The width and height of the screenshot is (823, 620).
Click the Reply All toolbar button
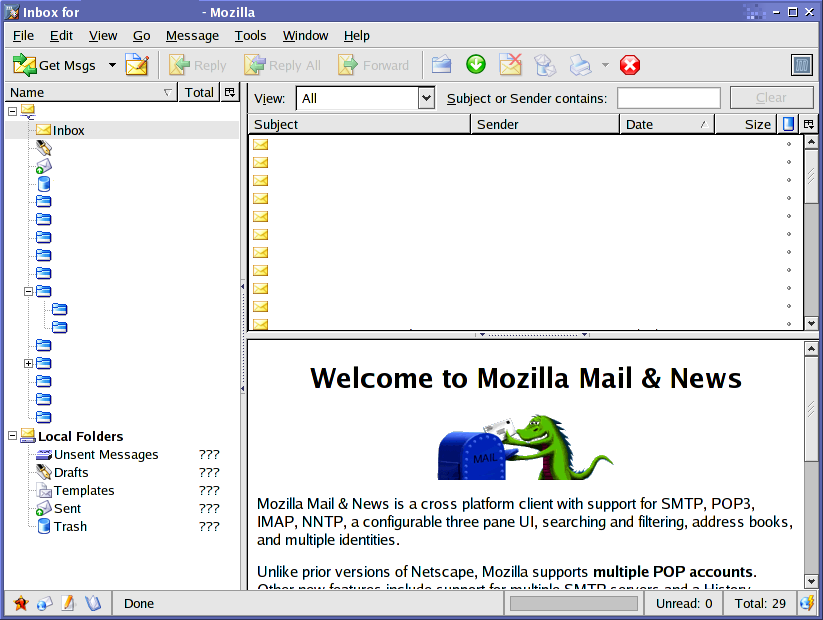pyautogui.click(x=282, y=66)
